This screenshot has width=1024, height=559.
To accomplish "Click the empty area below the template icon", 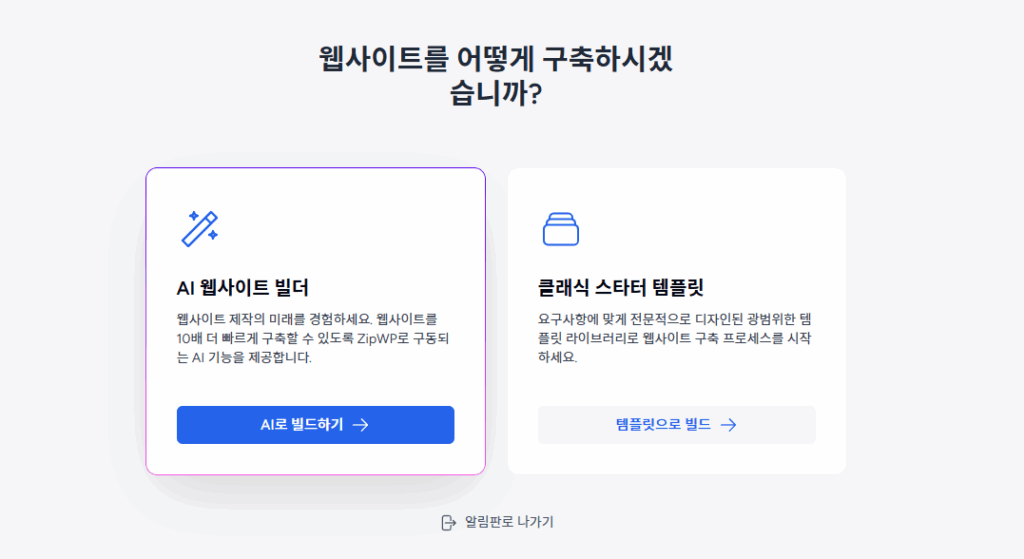I will (x=677, y=261).
